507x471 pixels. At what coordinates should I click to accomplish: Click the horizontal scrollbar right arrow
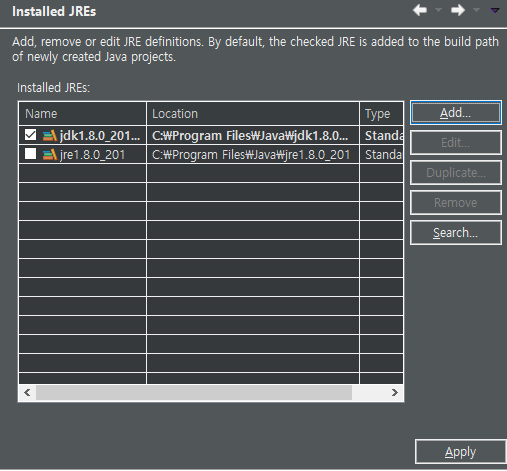pyautogui.click(x=395, y=393)
